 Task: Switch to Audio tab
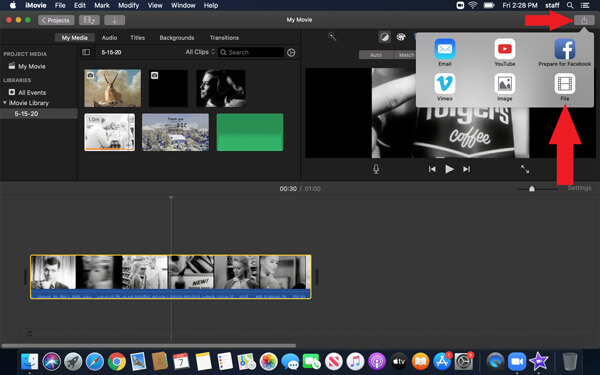(x=109, y=38)
